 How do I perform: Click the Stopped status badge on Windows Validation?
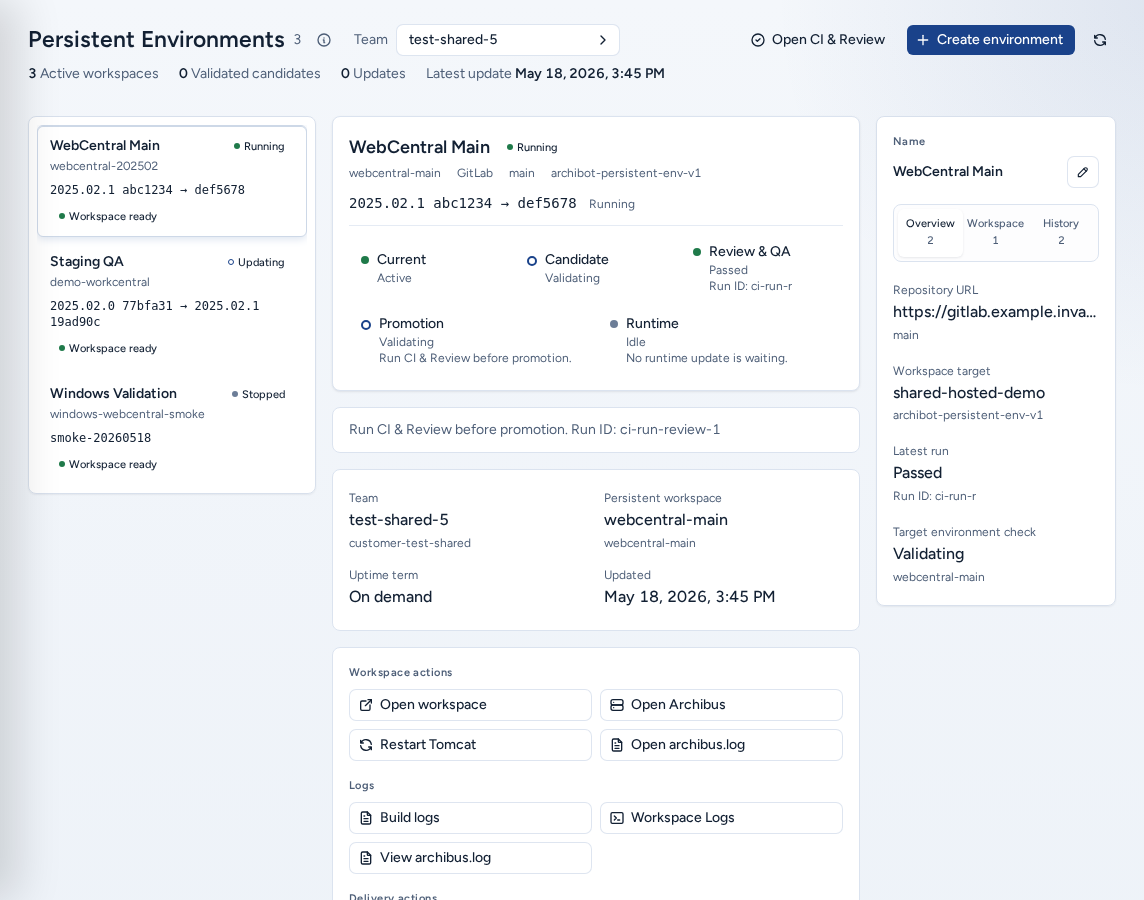click(259, 395)
